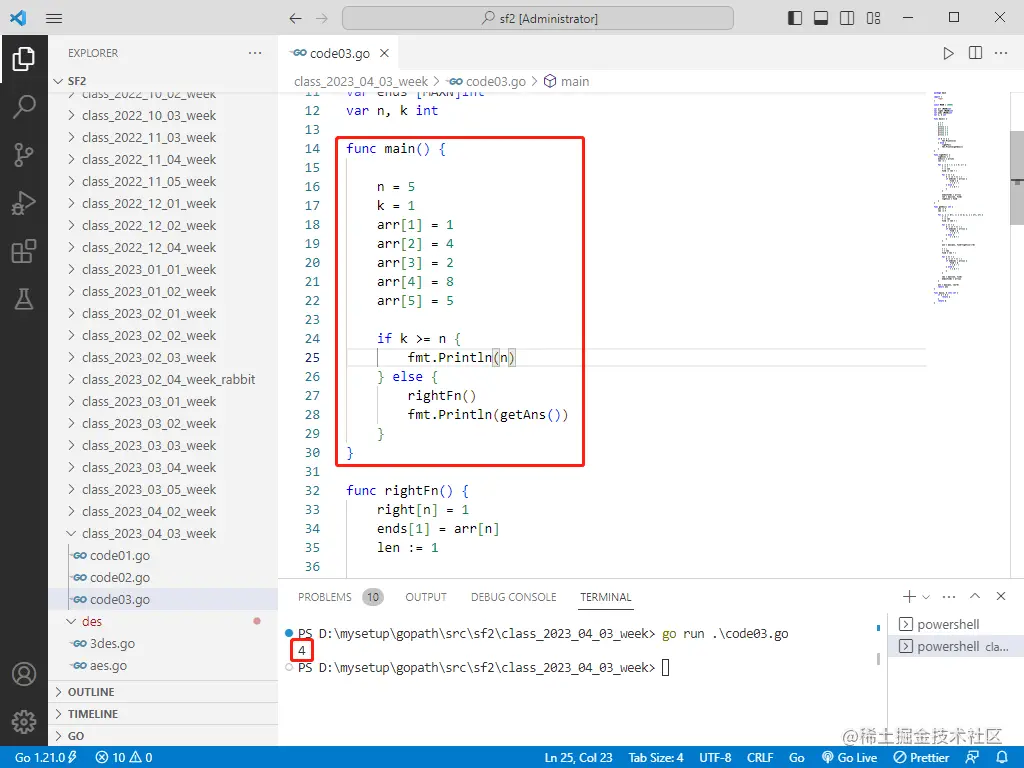Select the TERMINAL tab
This screenshot has height=768, width=1024.
605,597
